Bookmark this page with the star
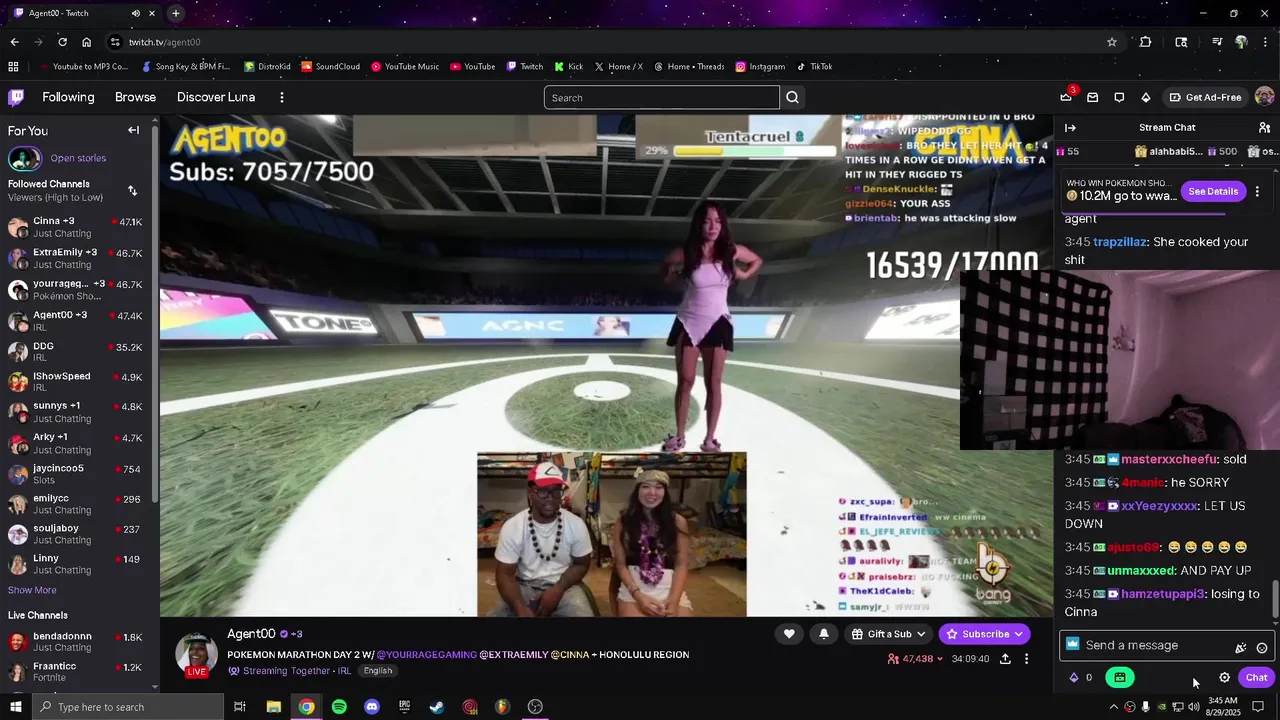This screenshot has width=1280, height=720. tap(1111, 42)
